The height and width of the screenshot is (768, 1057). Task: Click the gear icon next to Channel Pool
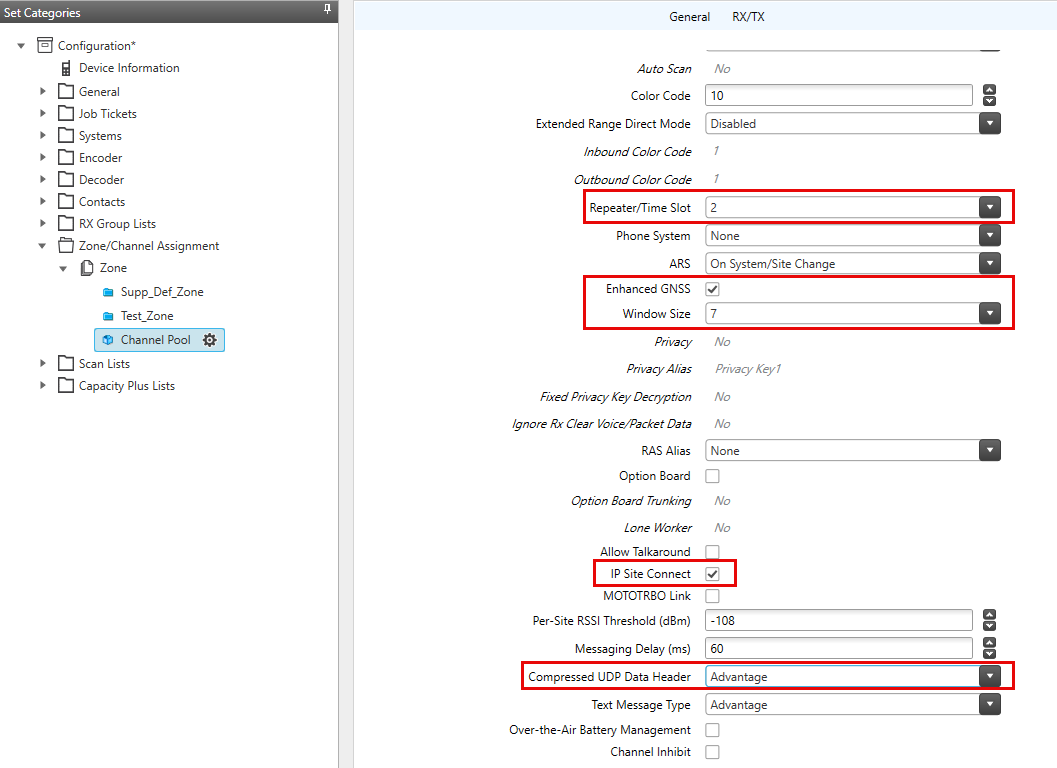(209, 340)
